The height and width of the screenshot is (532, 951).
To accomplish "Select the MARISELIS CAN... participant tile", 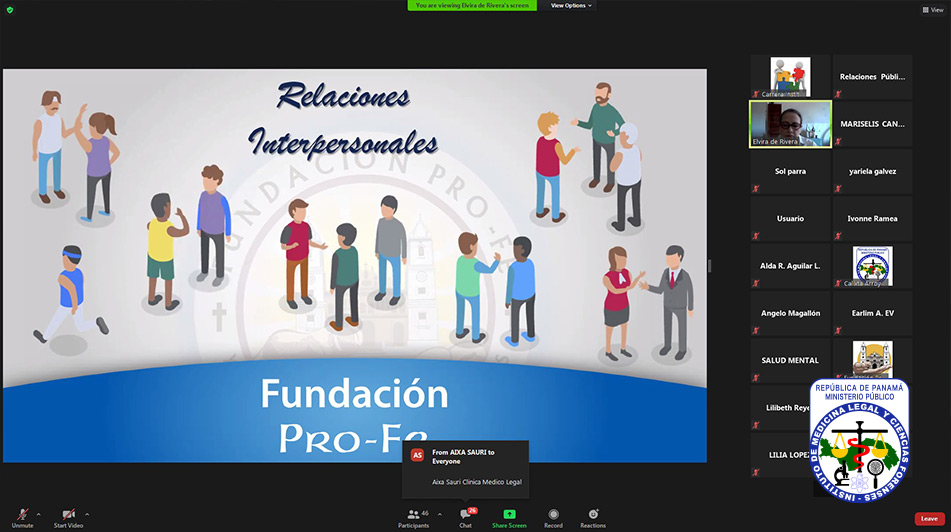I will tap(872, 124).
